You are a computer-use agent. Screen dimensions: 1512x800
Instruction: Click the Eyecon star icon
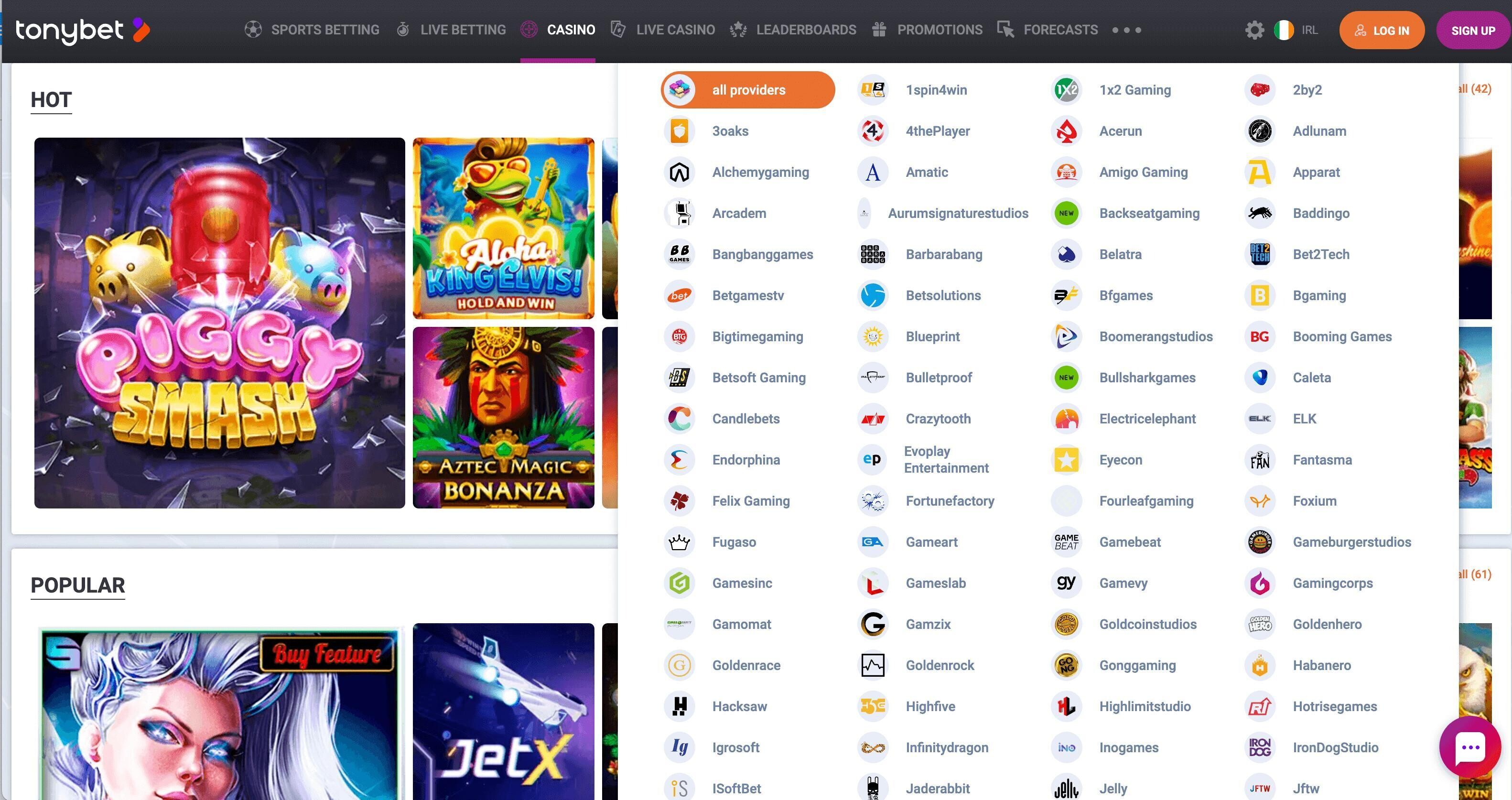click(1066, 460)
